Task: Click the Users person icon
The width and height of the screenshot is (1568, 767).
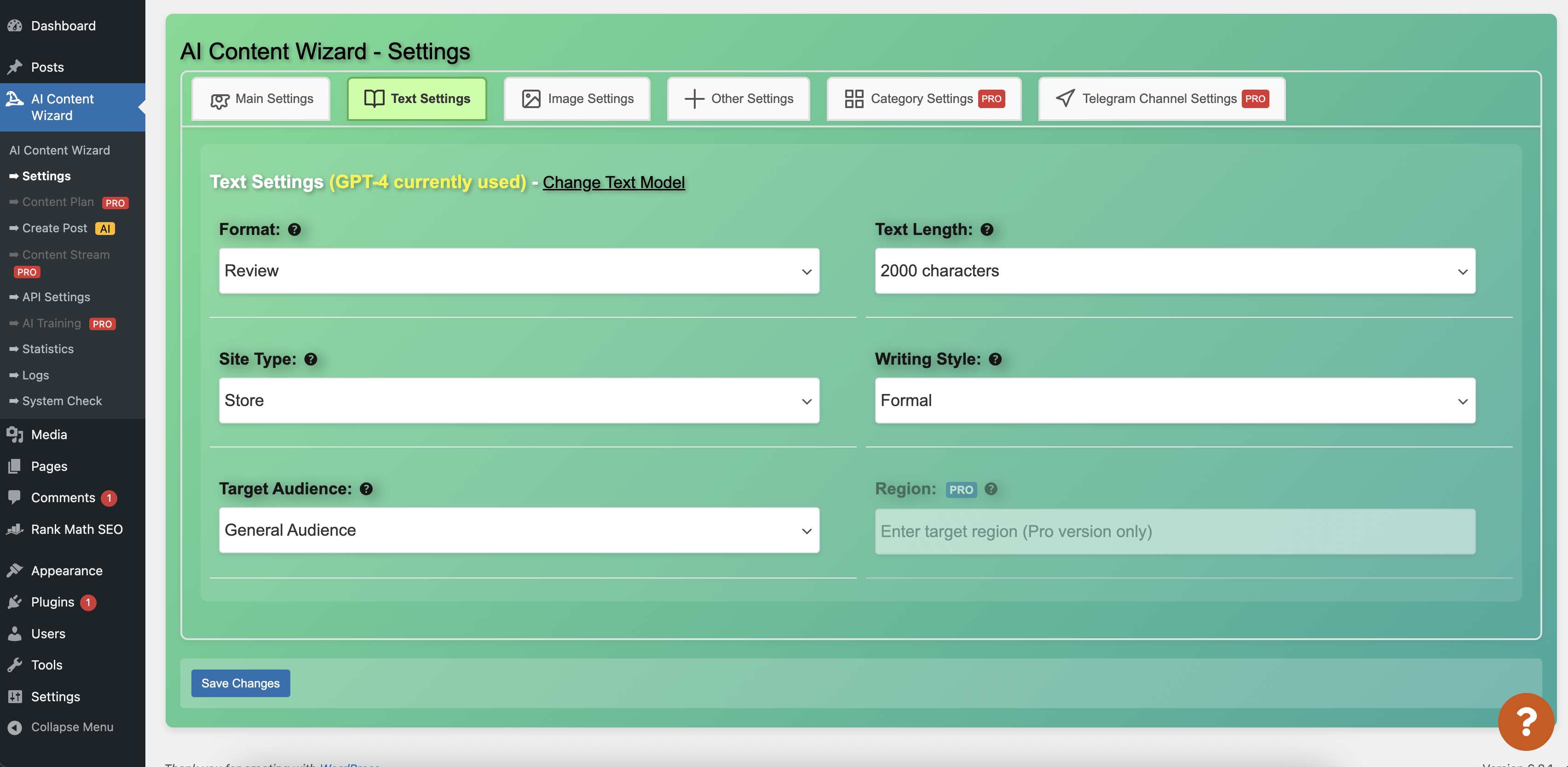Action: pos(15,633)
